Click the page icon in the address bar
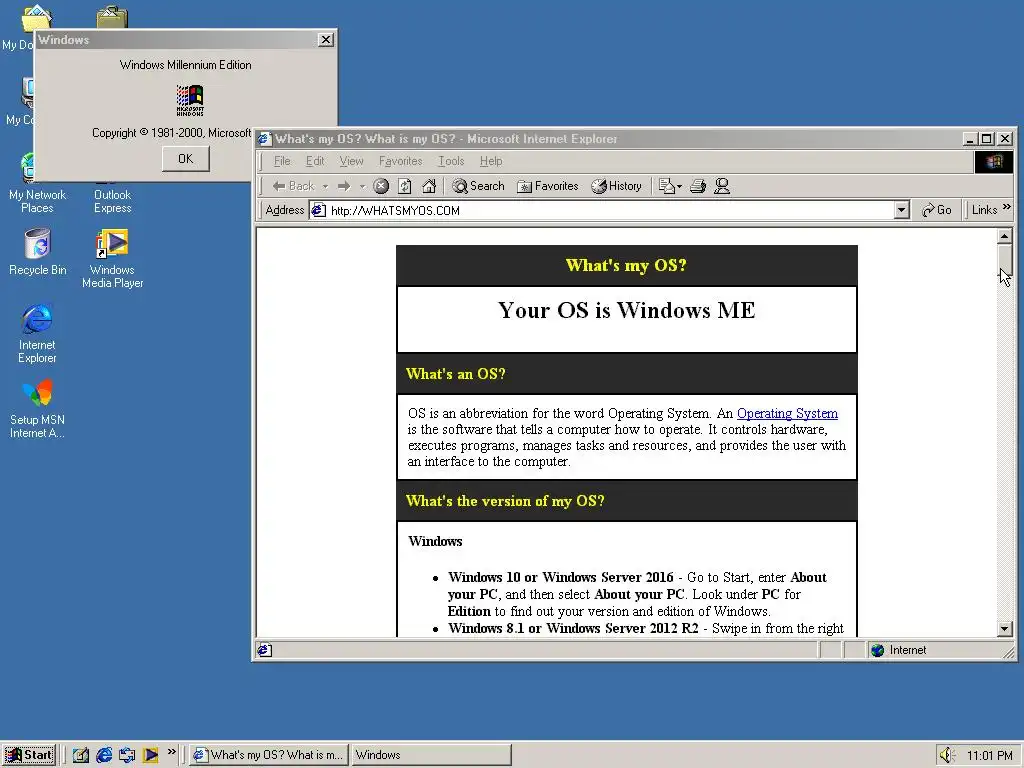 (x=318, y=210)
